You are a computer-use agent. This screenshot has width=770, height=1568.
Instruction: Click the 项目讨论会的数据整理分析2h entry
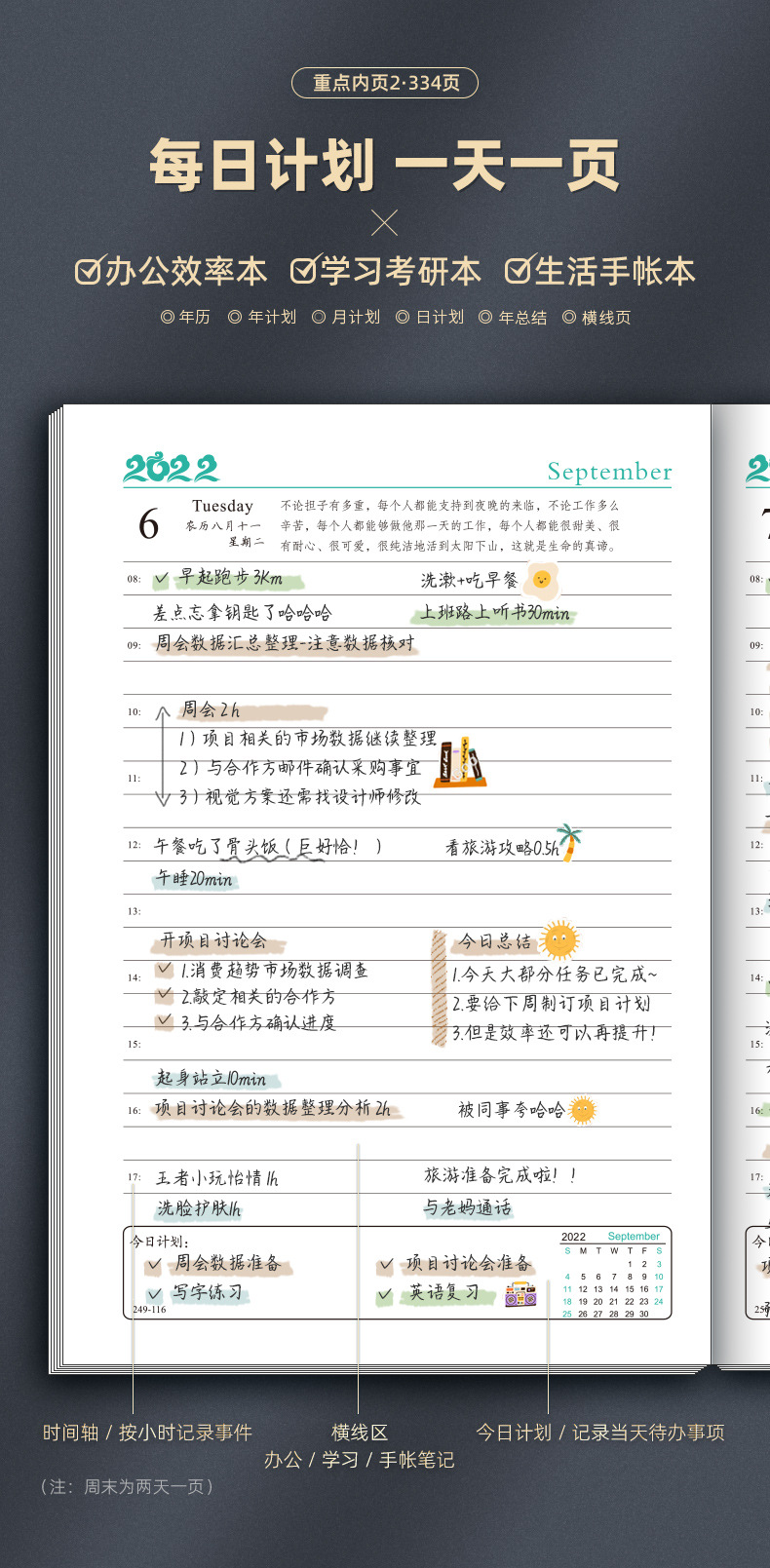(273, 1108)
